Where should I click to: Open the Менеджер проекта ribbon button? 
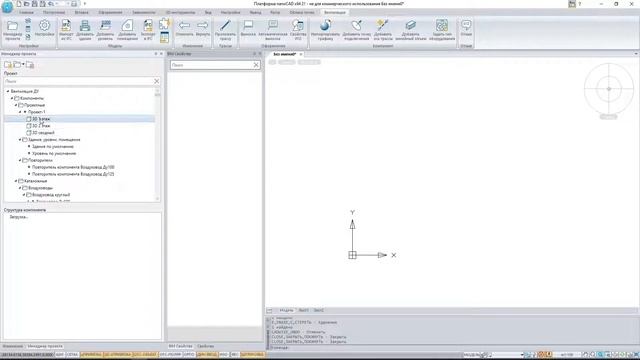[12, 29]
